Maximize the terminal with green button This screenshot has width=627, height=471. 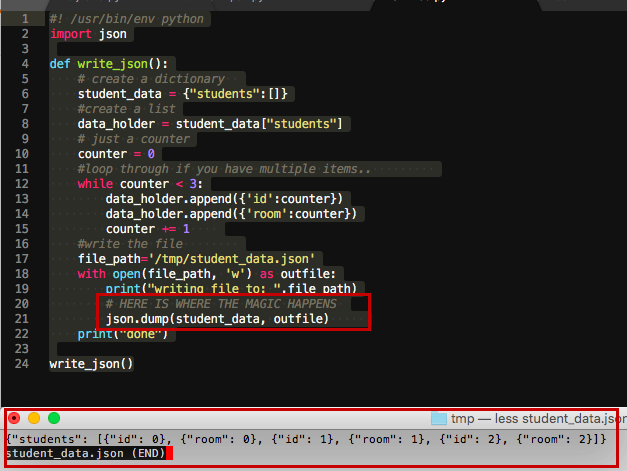click(x=54, y=418)
